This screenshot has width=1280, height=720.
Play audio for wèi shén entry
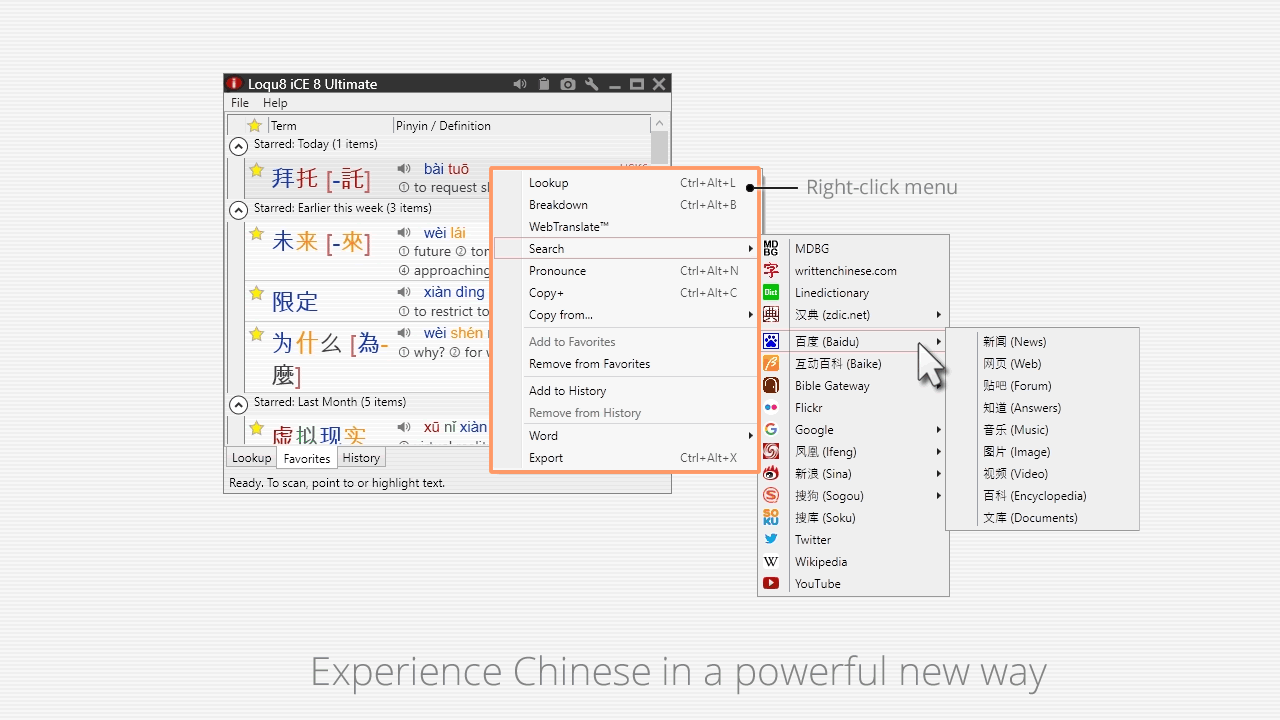coord(404,333)
